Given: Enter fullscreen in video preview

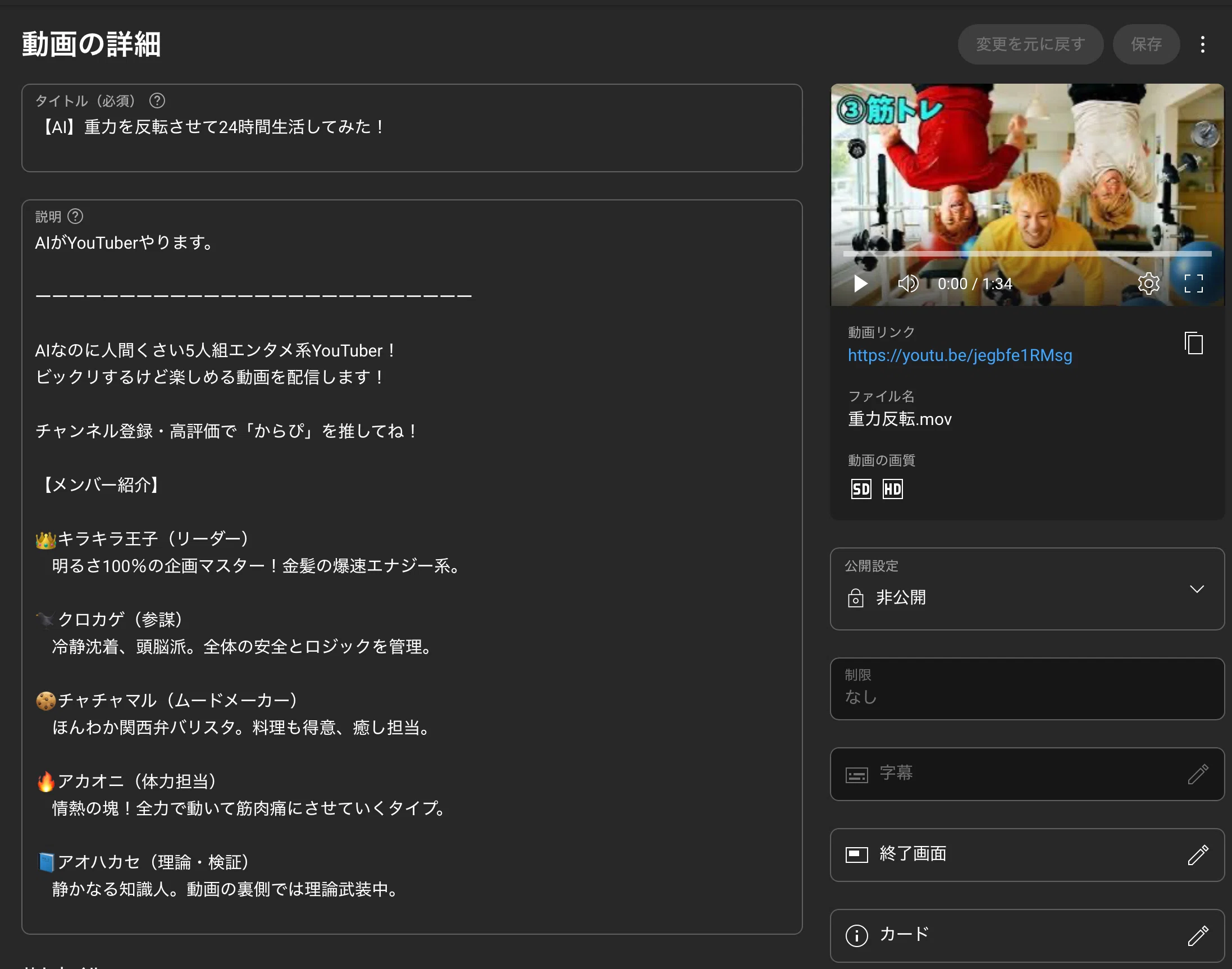Looking at the screenshot, I should (1193, 283).
